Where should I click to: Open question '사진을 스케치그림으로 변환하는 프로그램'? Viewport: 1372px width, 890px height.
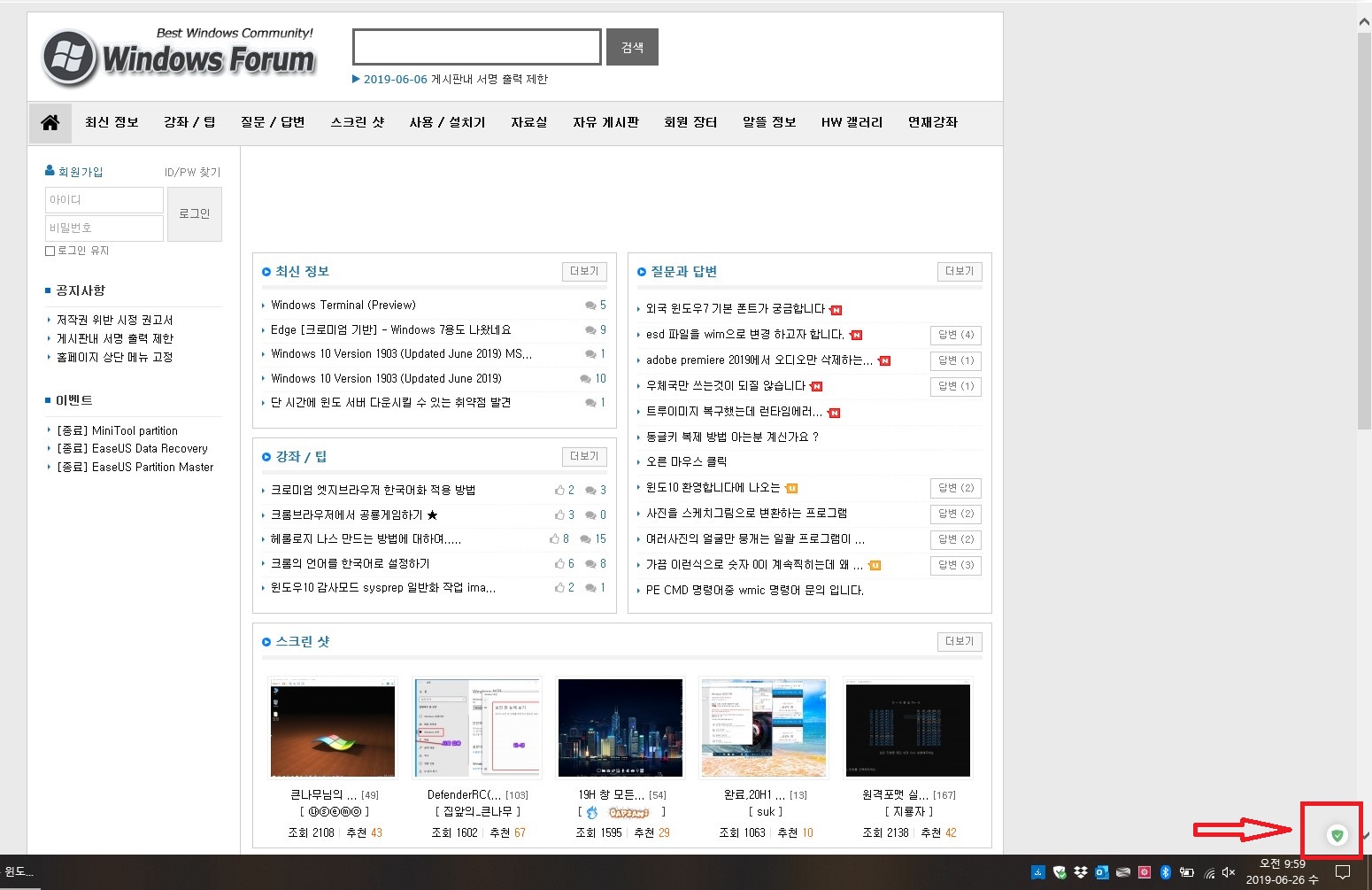[746, 514]
